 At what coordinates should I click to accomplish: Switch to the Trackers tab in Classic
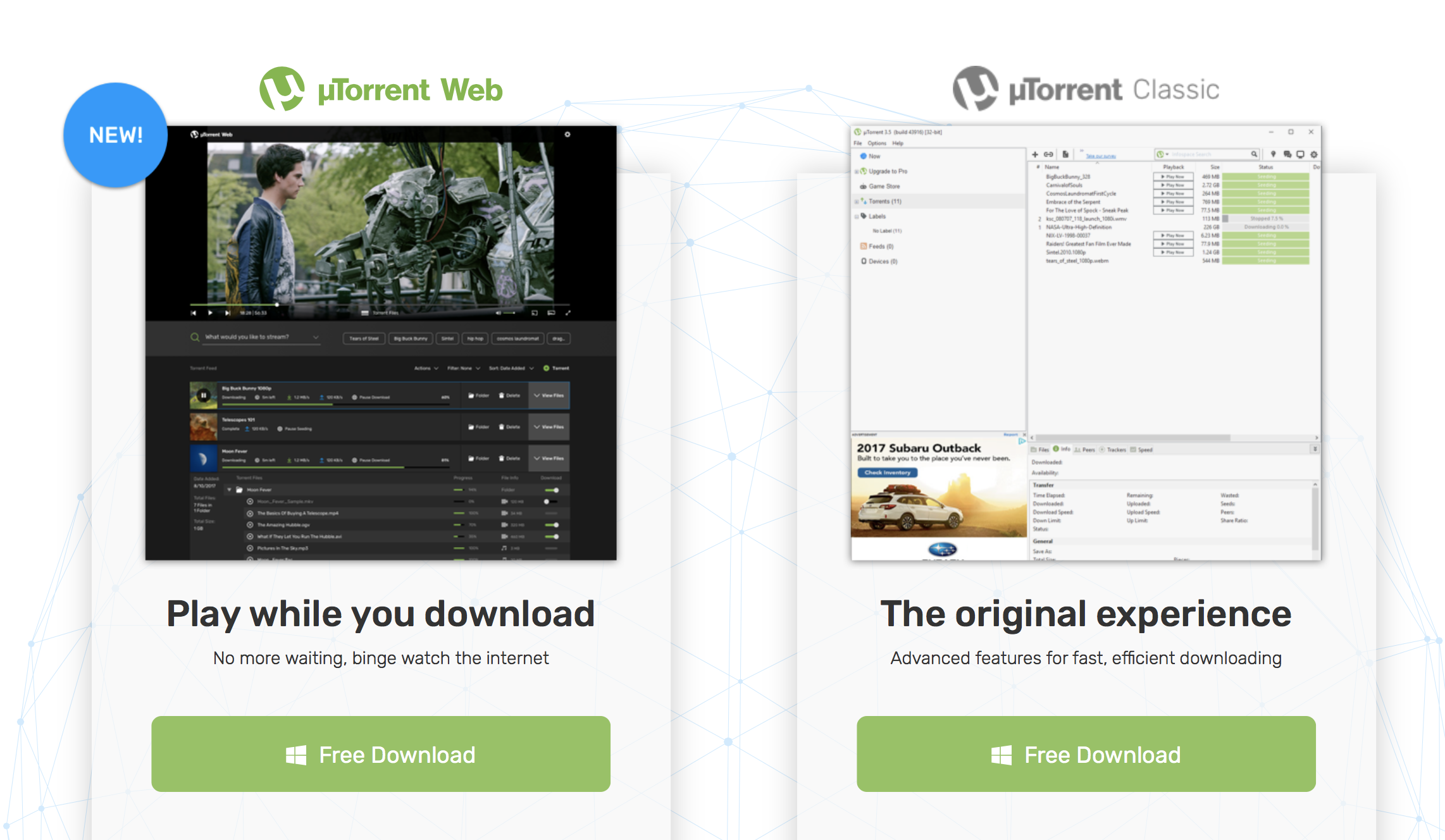coord(1113,450)
